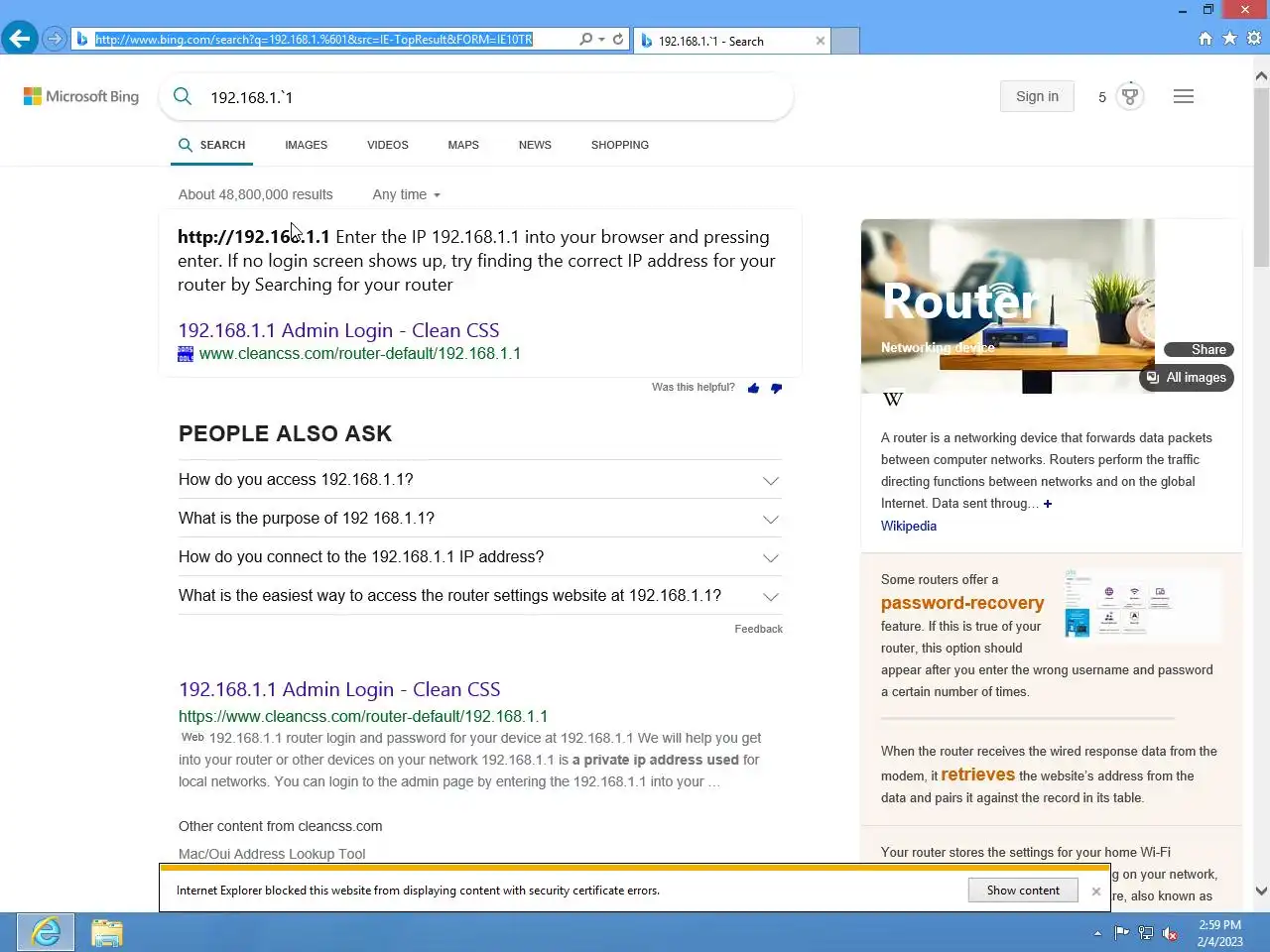This screenshot has height=952, width=1270.
Task: Click the address bar search magnifier icon
Action: pos(585,39)
